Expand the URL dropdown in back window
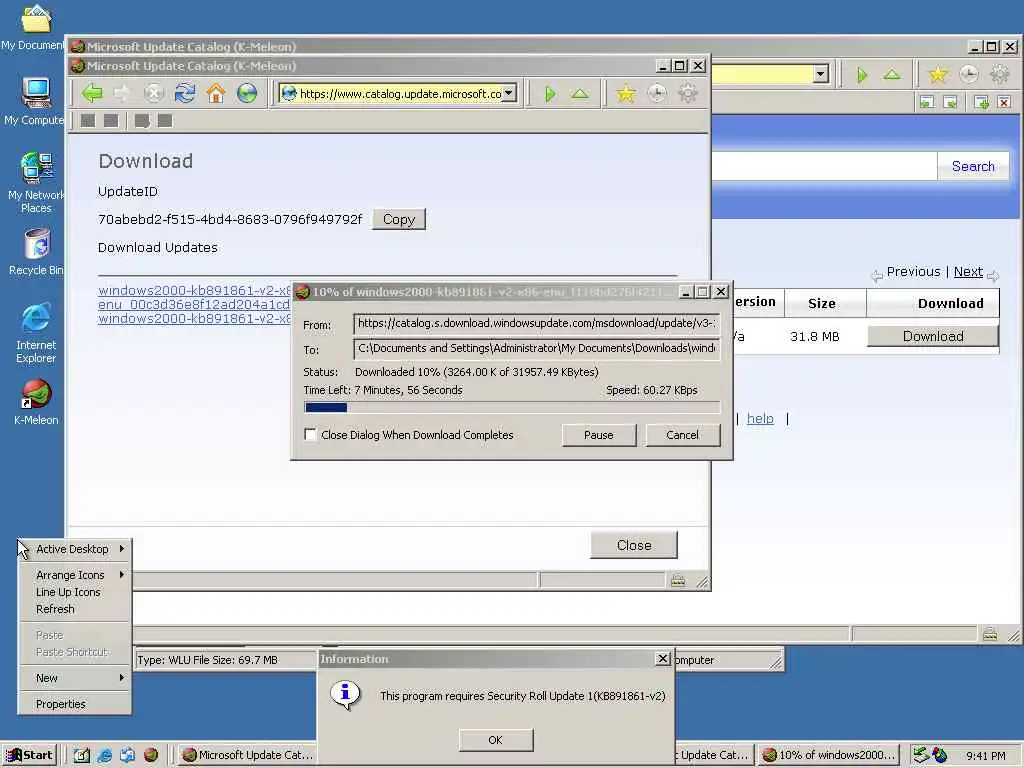The image size is (1024, 768). point(821,74)
